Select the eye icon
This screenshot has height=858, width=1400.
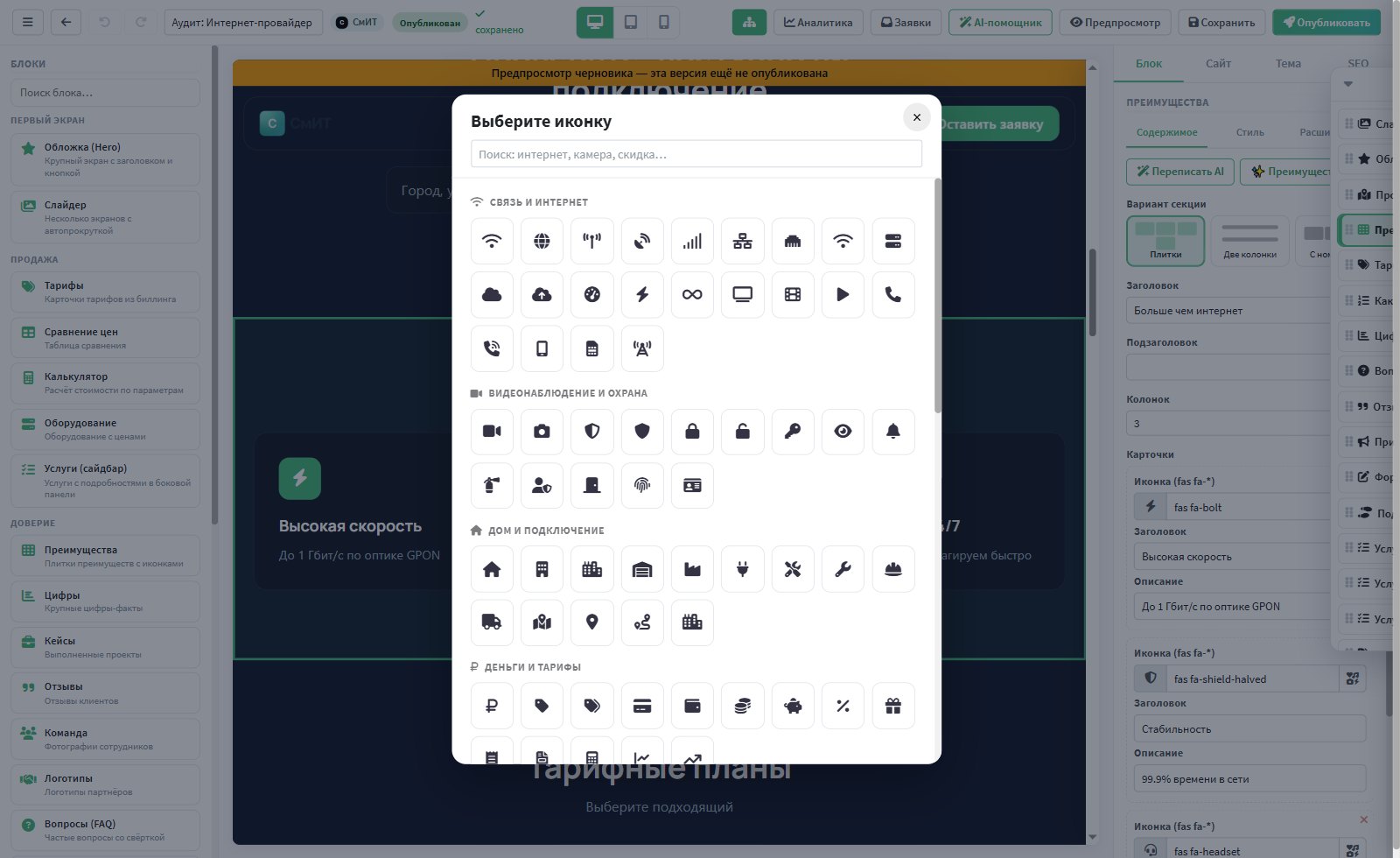tap(843, 432)
